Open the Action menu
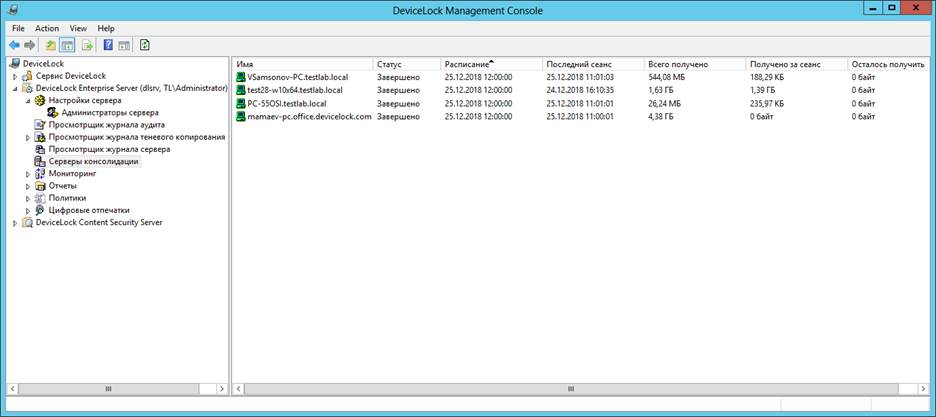Image resolution: width=936 pixels, height=417 pixels. (x=47, y=28)
